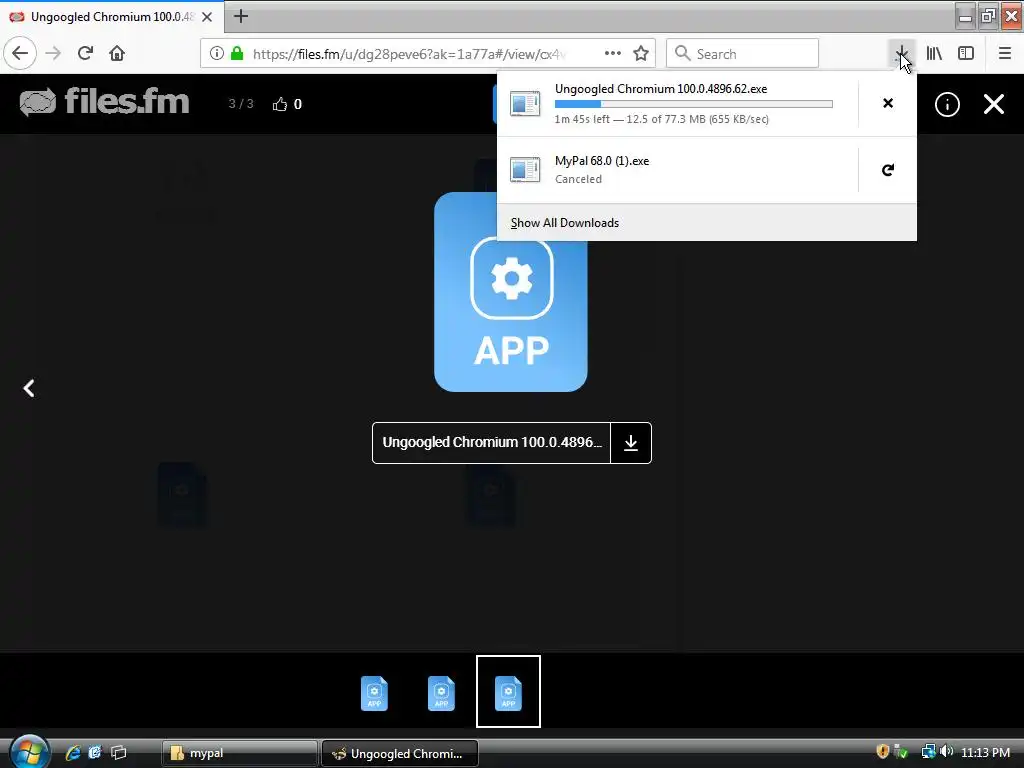Open file info circle icon
1024x768 pixels.
click(x=947, y=104)
